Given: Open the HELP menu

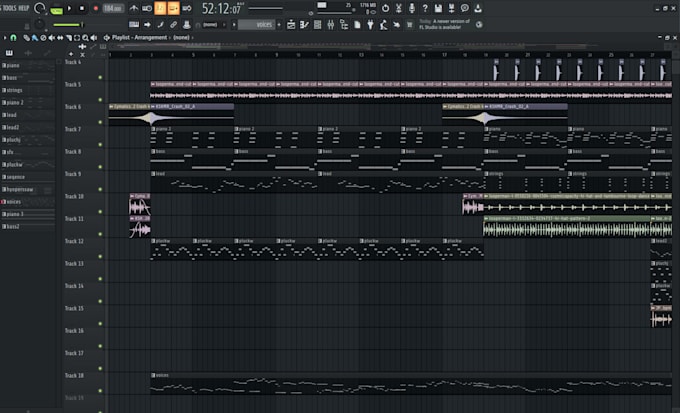Looking at the screenshot, I should click(24, 8).
